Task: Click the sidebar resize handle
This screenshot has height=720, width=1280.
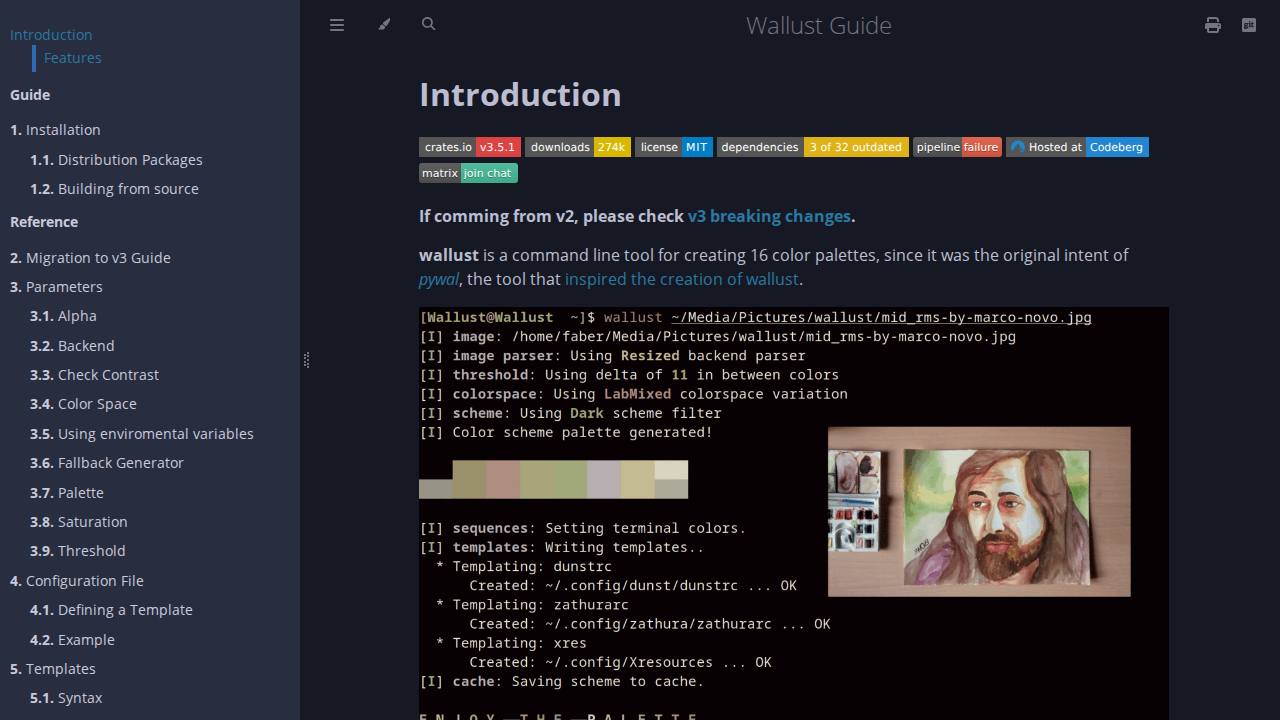Action: 305,360
